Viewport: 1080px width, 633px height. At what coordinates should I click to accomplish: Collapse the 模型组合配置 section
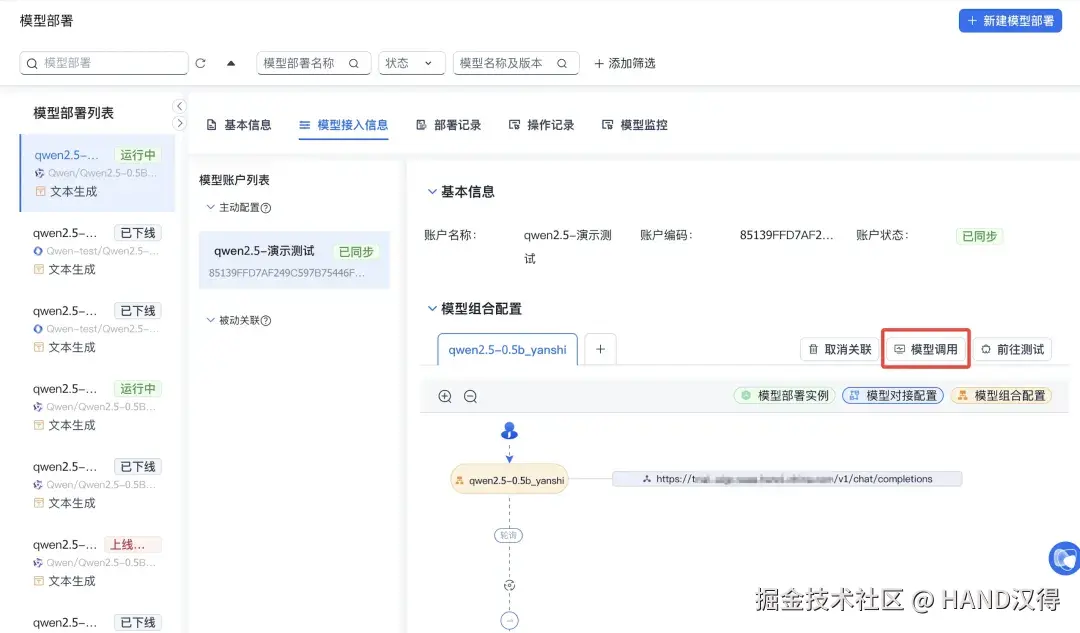coord(432,309)
